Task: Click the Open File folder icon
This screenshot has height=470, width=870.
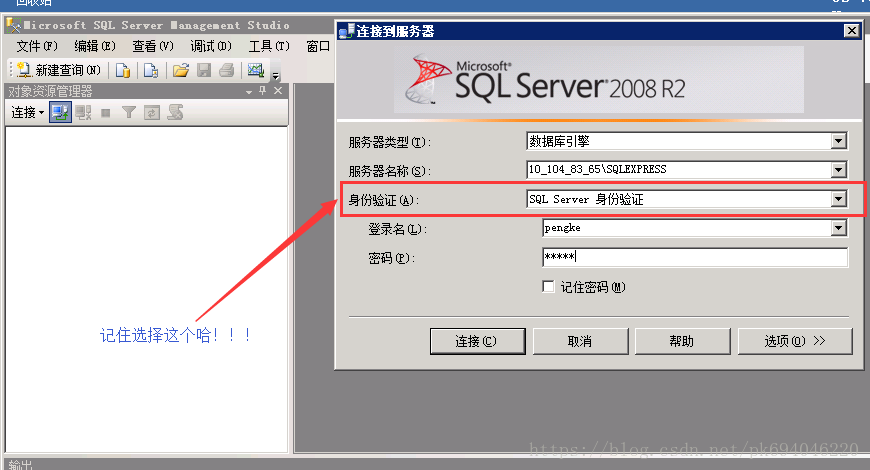Action: pyautogui.click(x=181, y=70)
